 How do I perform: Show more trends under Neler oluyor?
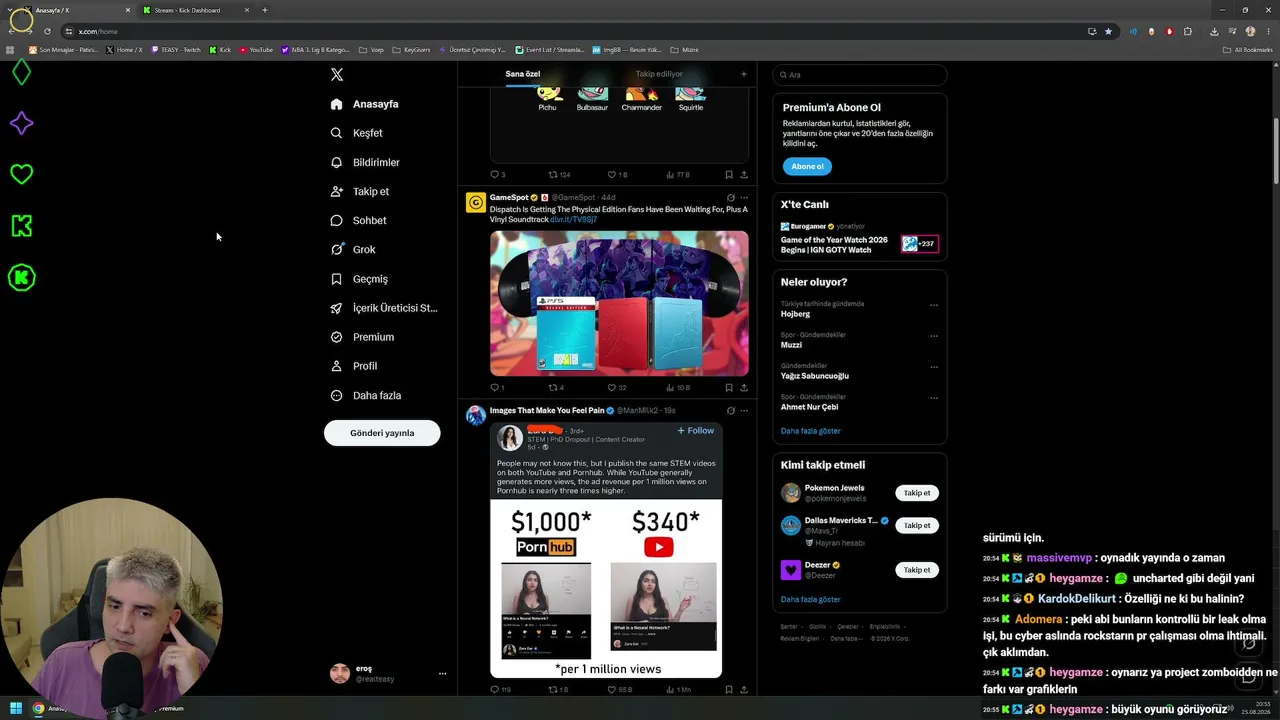click(810, 431)
